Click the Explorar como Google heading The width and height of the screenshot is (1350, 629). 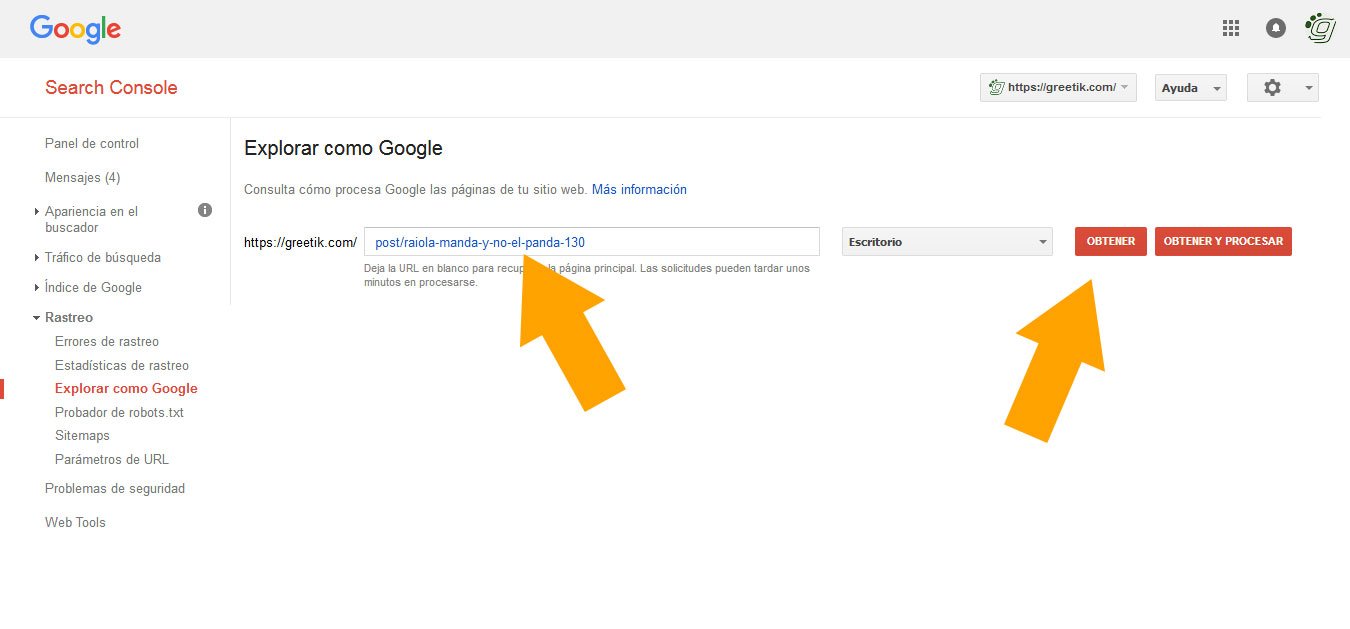coord(343,148)
